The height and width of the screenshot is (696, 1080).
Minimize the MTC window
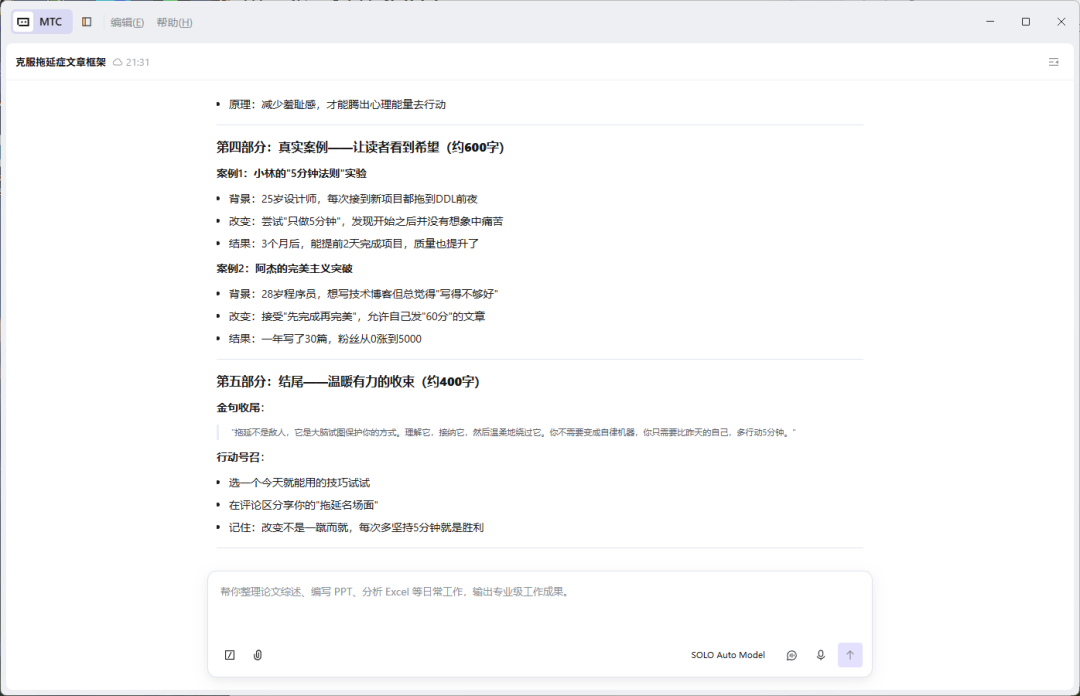990,22
